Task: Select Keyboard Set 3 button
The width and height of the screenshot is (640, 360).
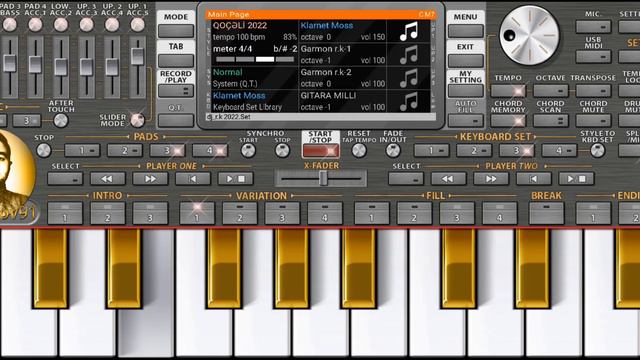Action: (517, 151)
